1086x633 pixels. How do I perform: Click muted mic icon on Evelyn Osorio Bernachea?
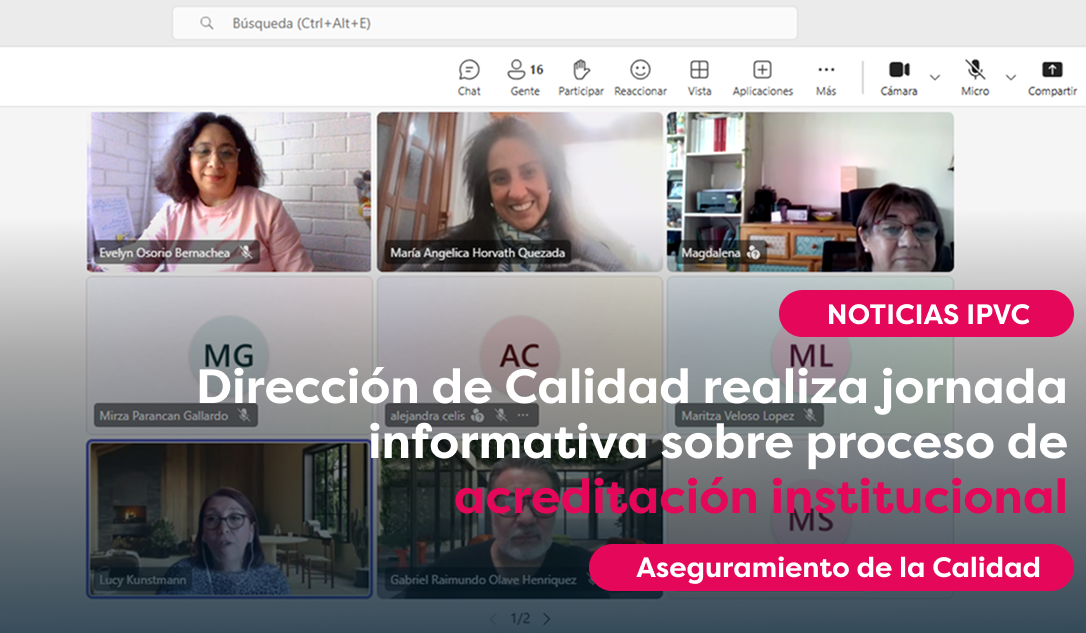[x=246, y=253]
